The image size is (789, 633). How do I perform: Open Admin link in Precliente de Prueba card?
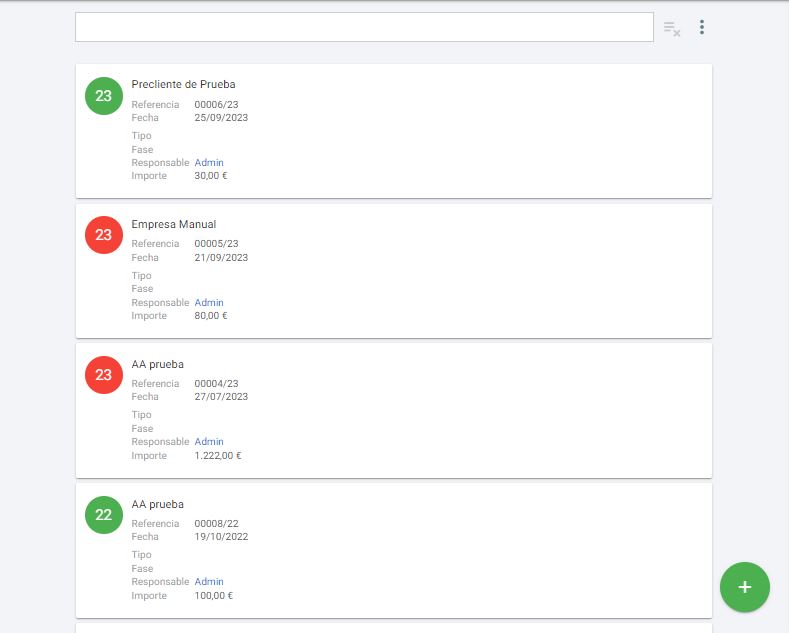point(209,163)
